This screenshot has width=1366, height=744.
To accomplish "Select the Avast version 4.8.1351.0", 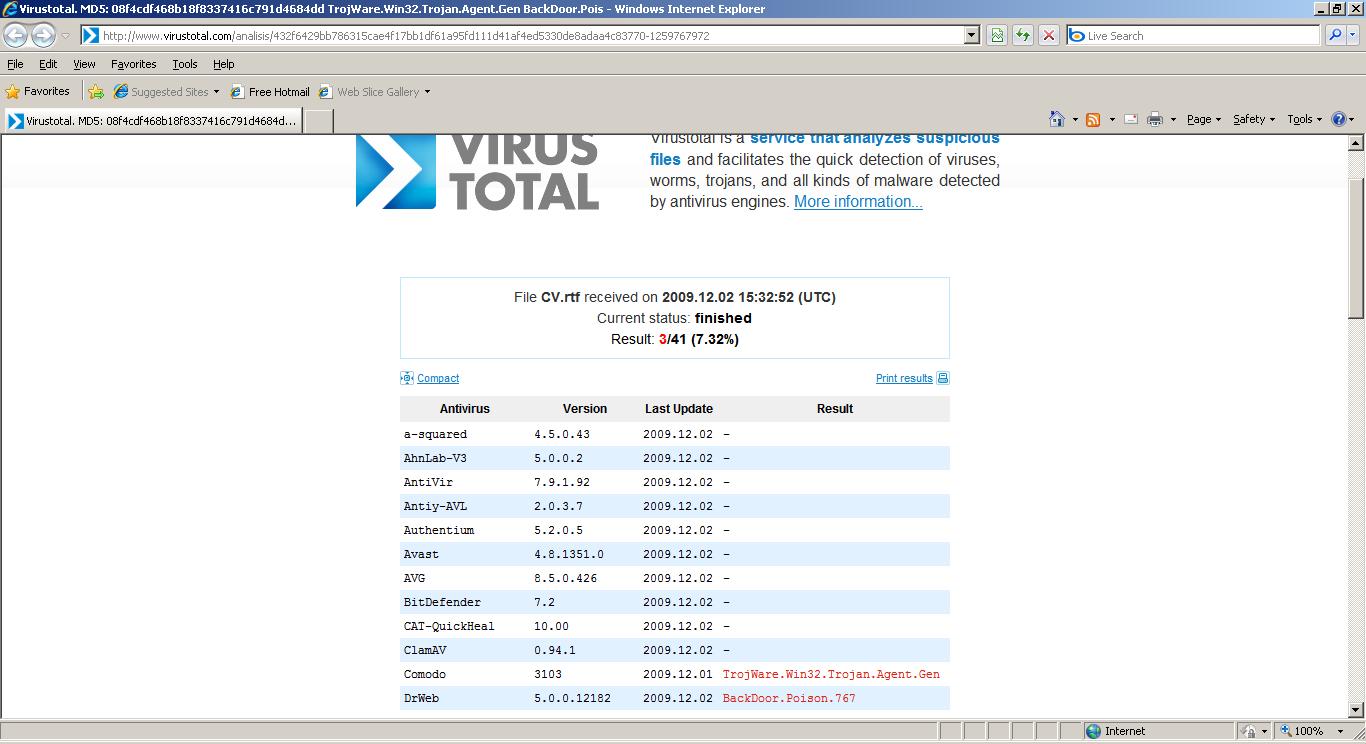I will coord(569,554).
